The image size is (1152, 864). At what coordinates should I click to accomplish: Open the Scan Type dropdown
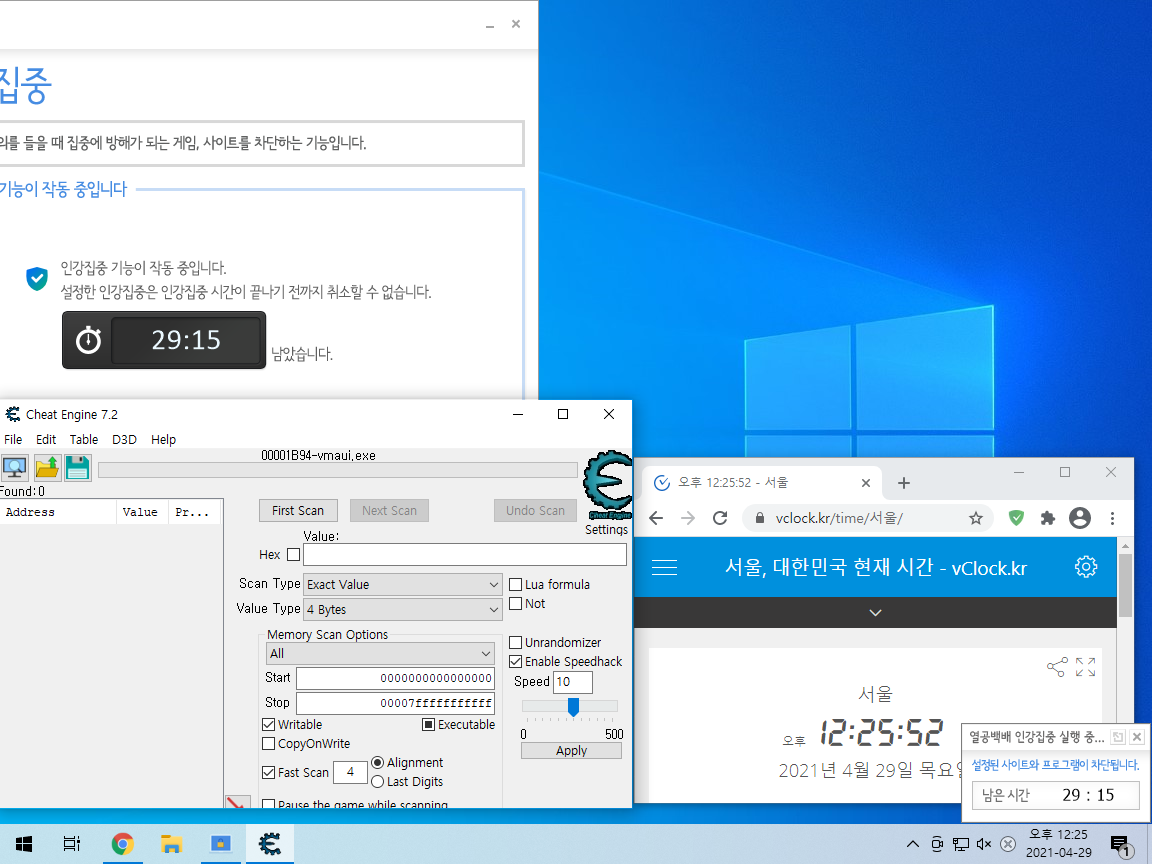(x=403, y=584)
